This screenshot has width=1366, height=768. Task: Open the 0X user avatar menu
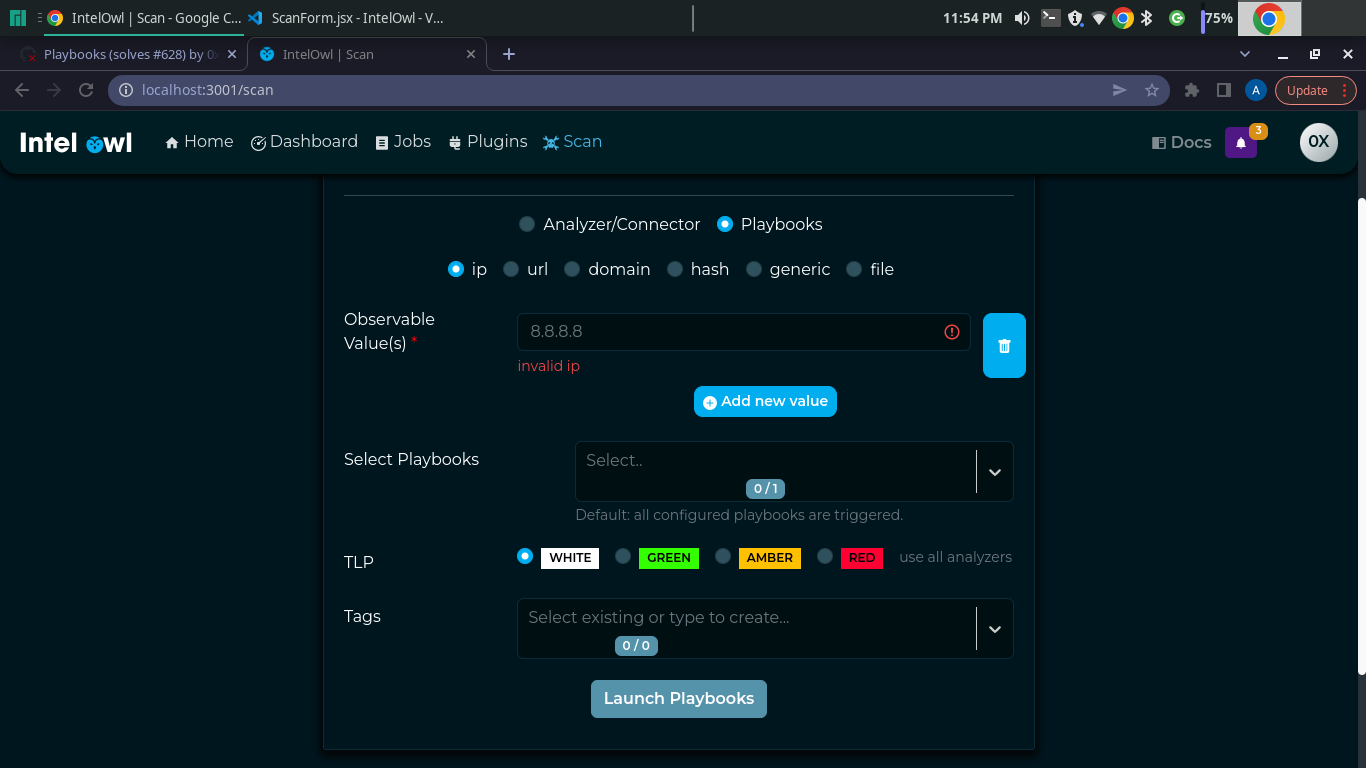click(1318, 142)
